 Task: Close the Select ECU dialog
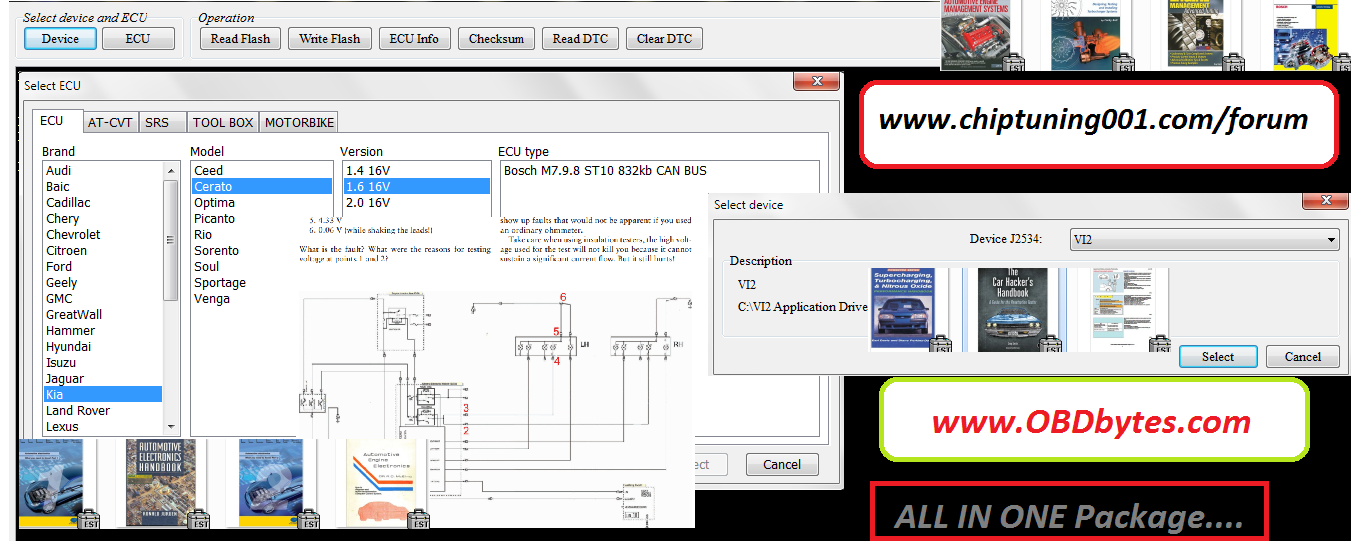pyautogui.click(x=816, y=82)
